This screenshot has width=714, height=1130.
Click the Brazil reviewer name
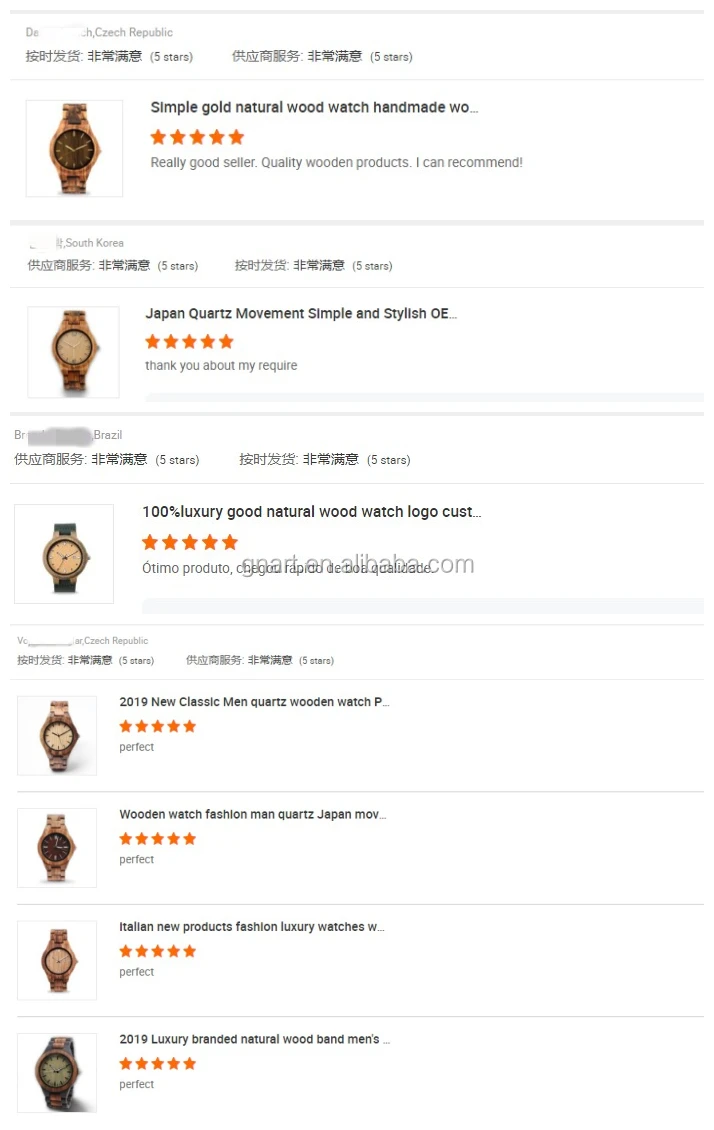point(68,435)
